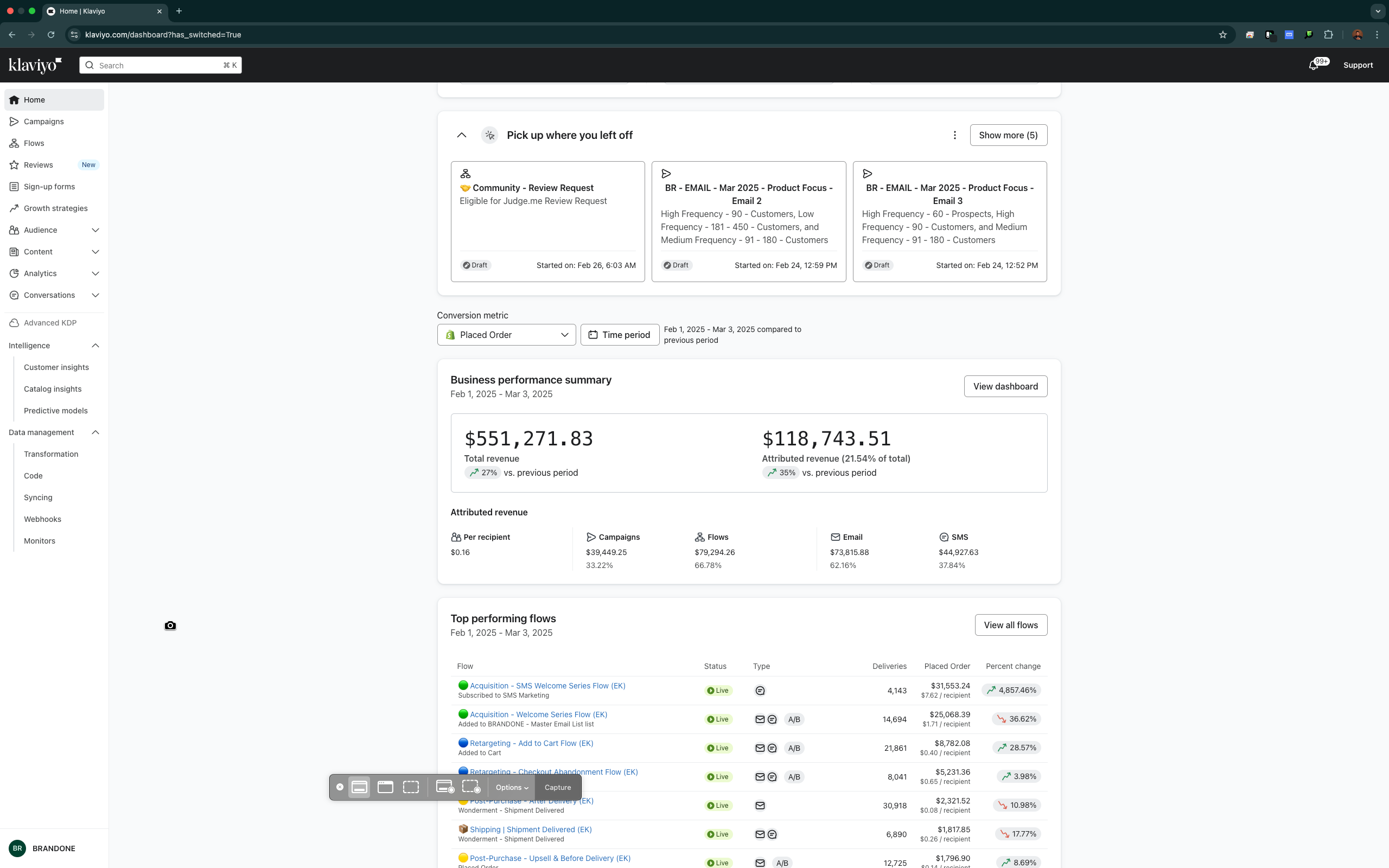Open Retargeting - Add to Cart Flow link
1389x868 pixels.
[x=531, y=743]
